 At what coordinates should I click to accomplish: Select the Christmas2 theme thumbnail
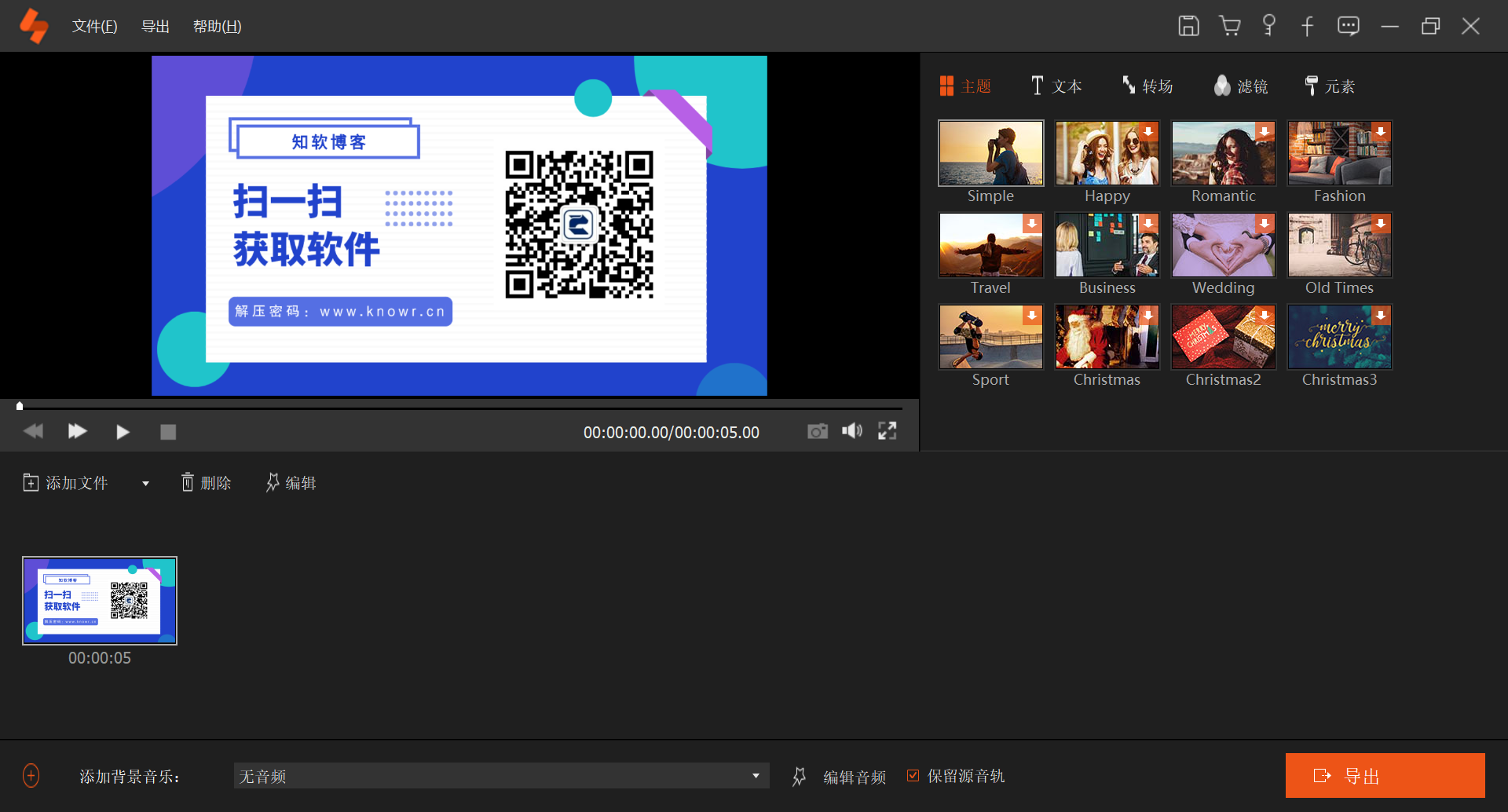(x=1224, y=337)
